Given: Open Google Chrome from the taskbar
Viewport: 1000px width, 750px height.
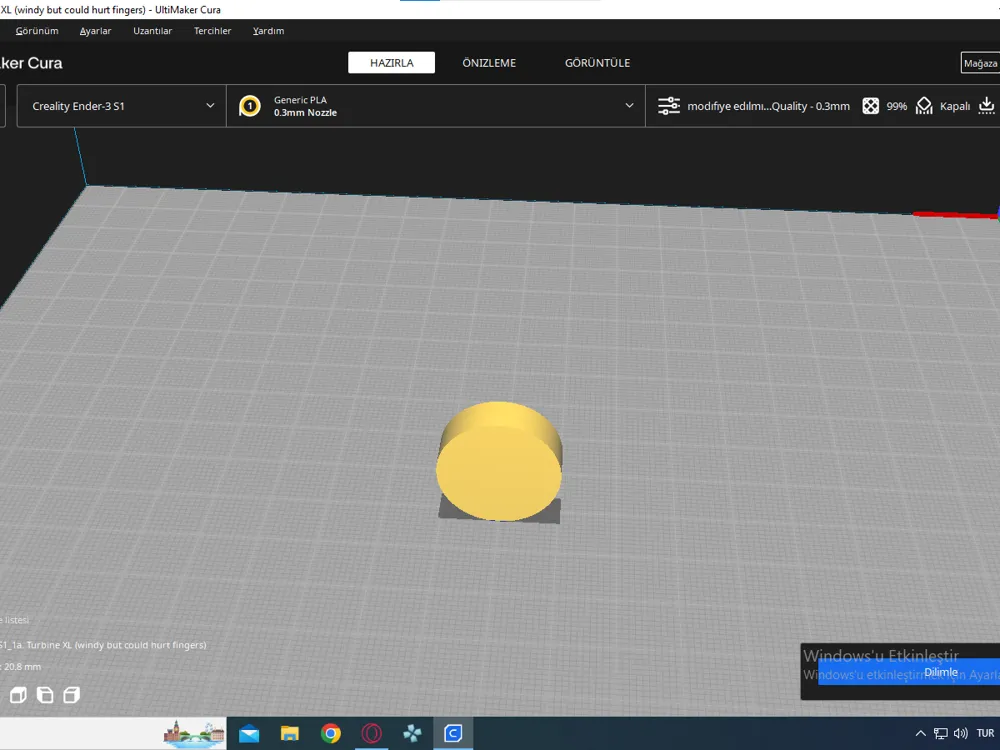Looking at the screenshot, I should (x=330, y=733).
